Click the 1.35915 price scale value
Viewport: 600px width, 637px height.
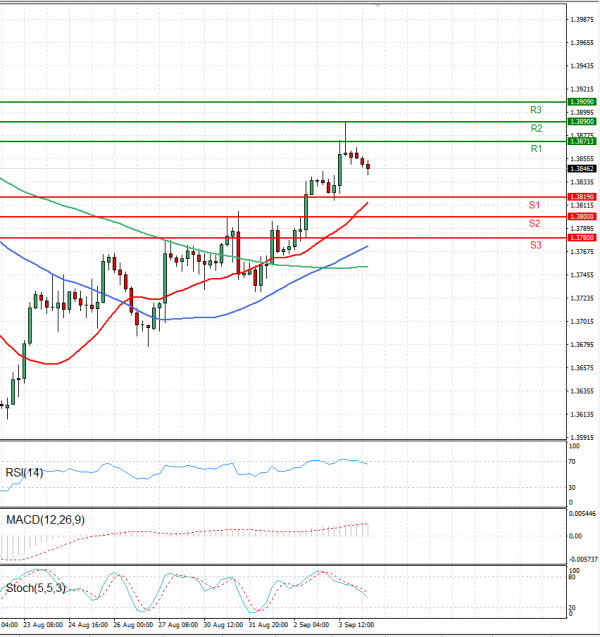582,438
